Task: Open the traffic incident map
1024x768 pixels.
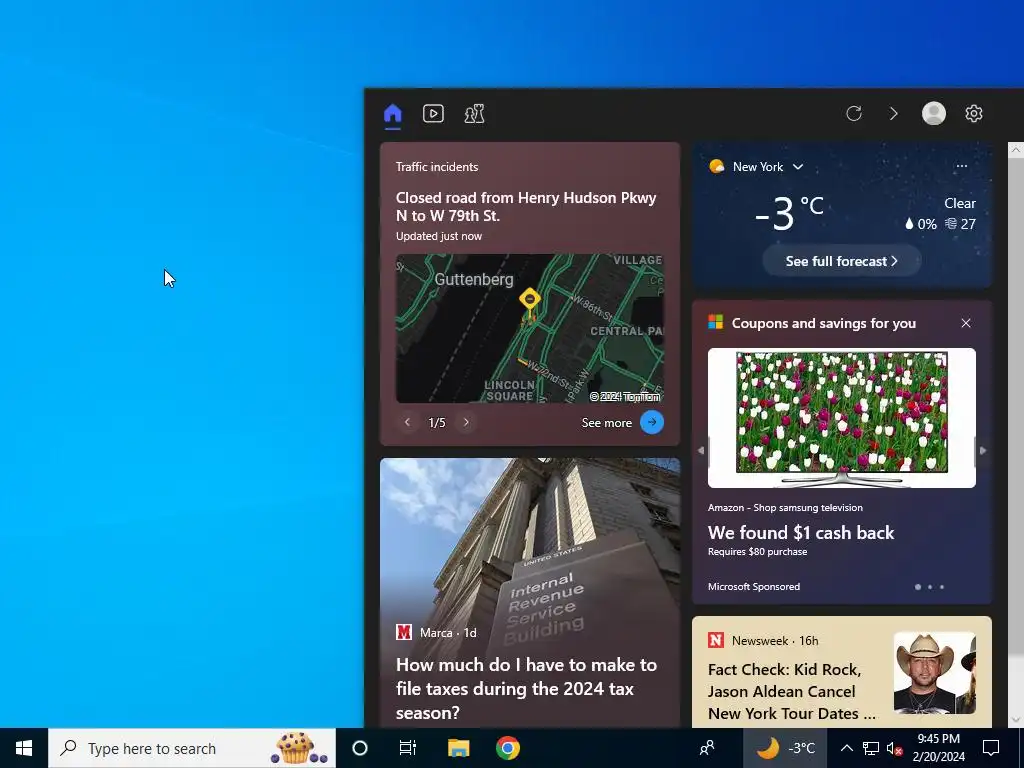Action: pos(530,328)
